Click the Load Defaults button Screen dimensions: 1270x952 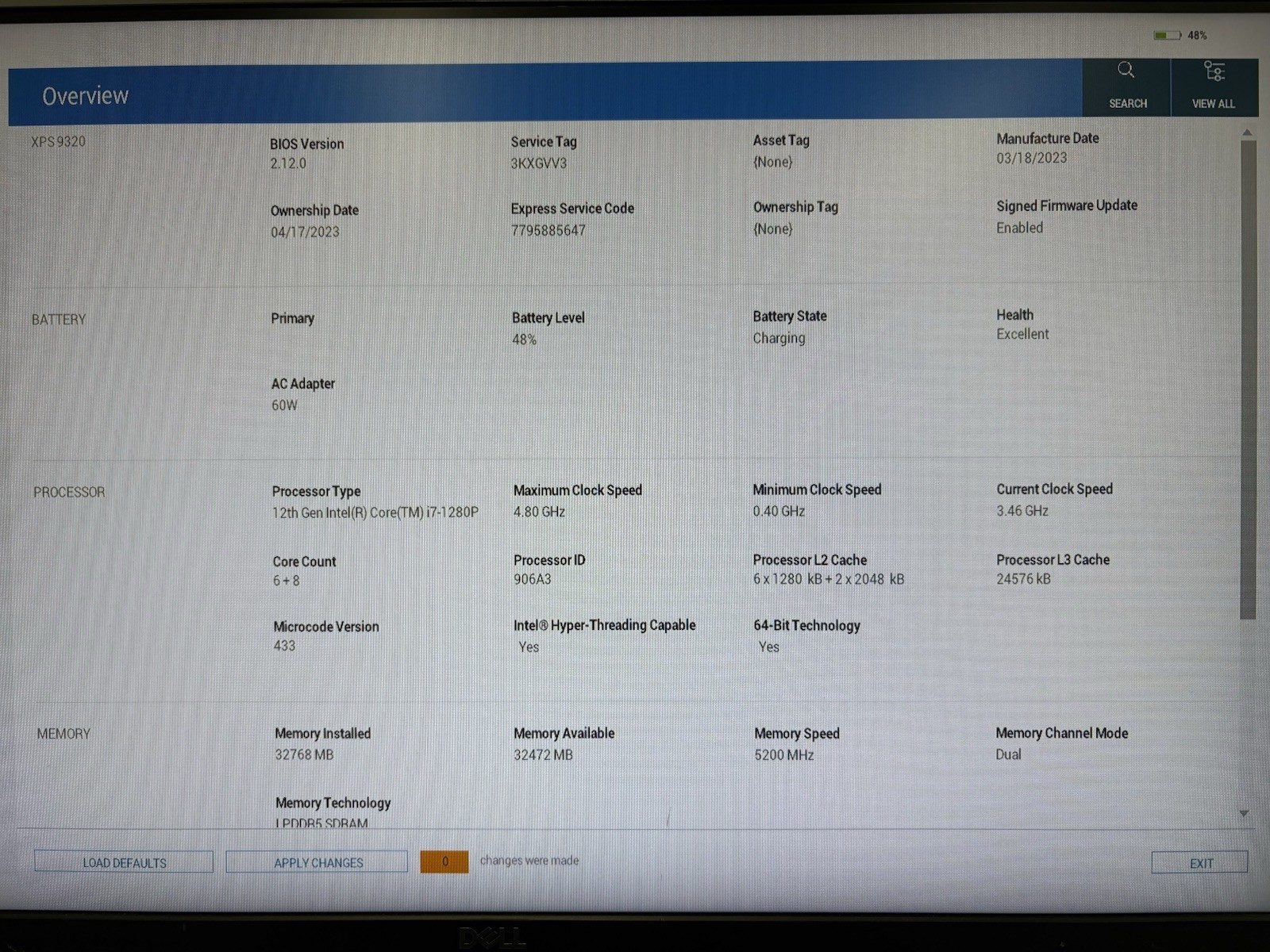coord(124,862)
